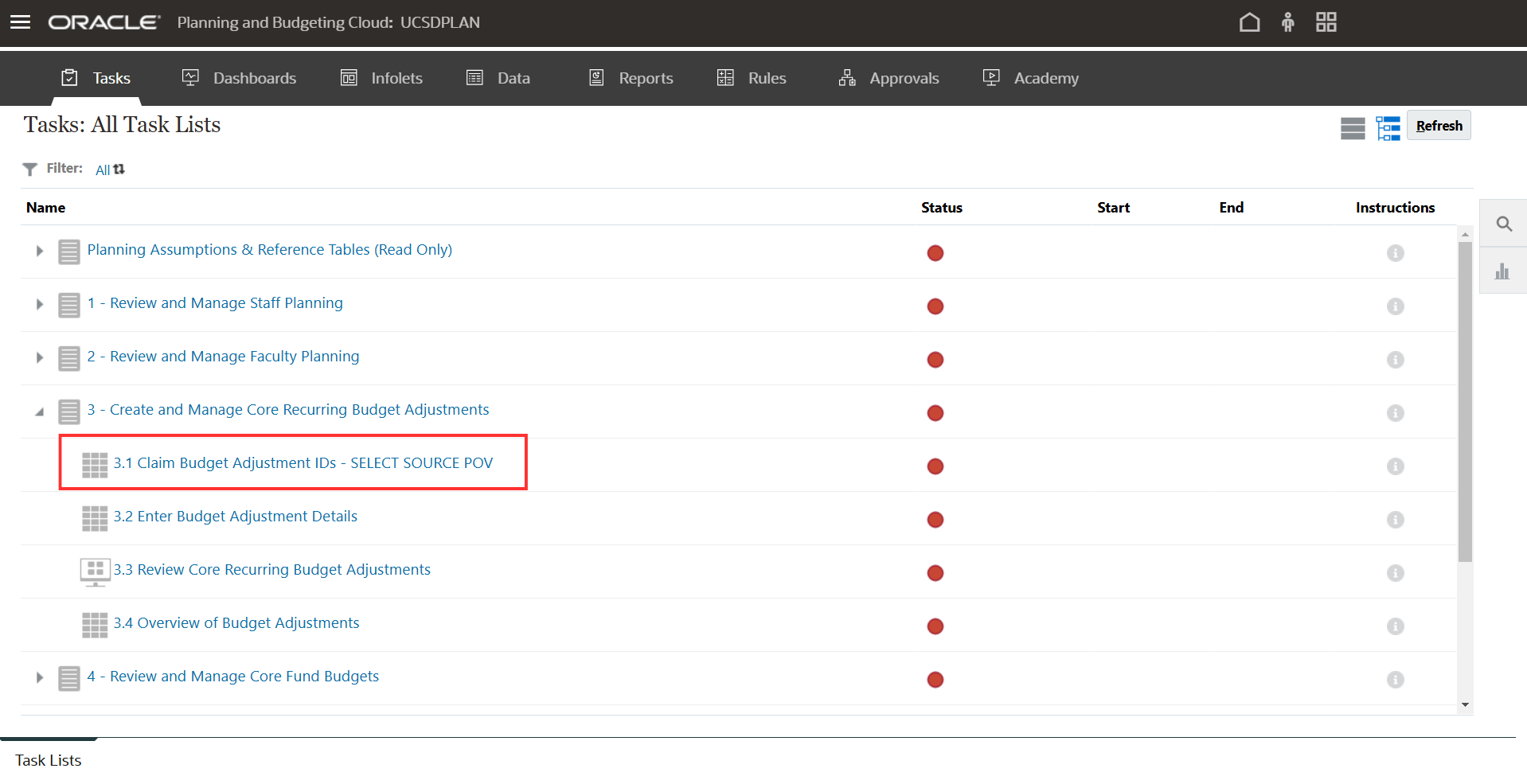This screenshot has height=784, width=1527.
Task: Click the Status column header
Action: coord(942,208)
